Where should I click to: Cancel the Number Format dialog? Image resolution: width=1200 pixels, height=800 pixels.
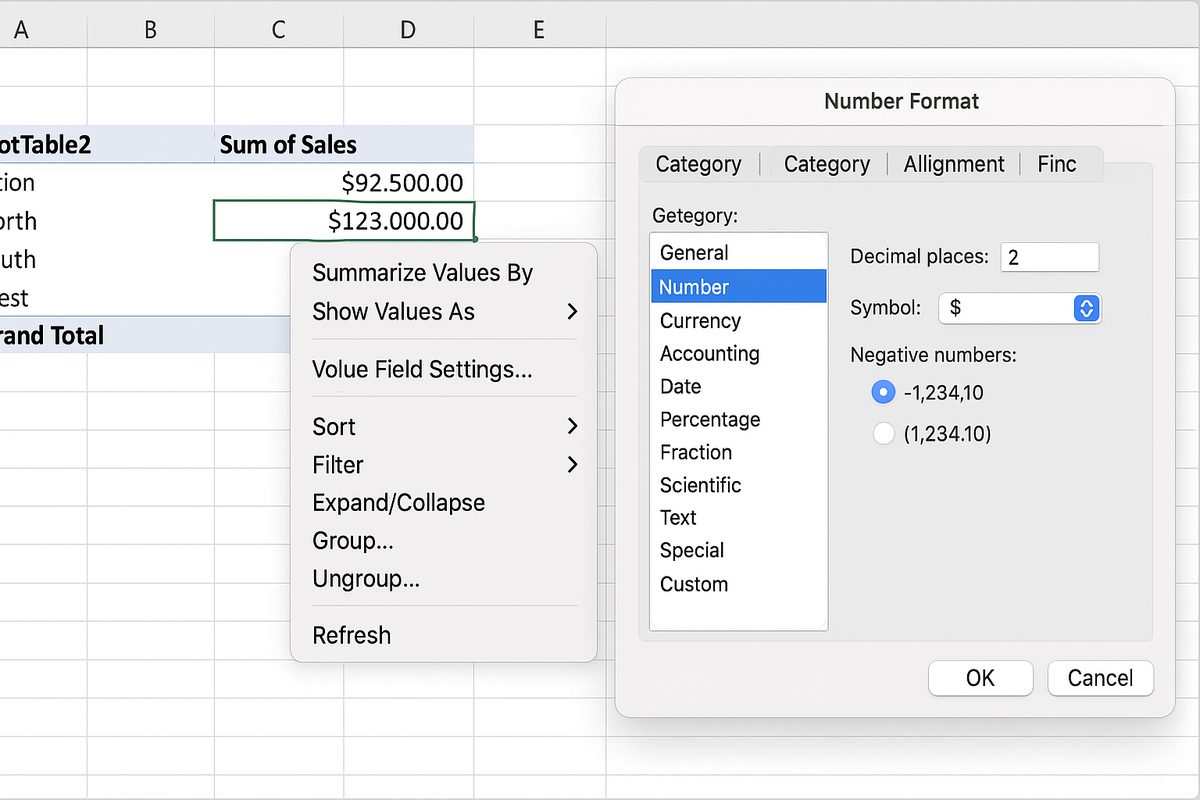(x=1100, y=678)
